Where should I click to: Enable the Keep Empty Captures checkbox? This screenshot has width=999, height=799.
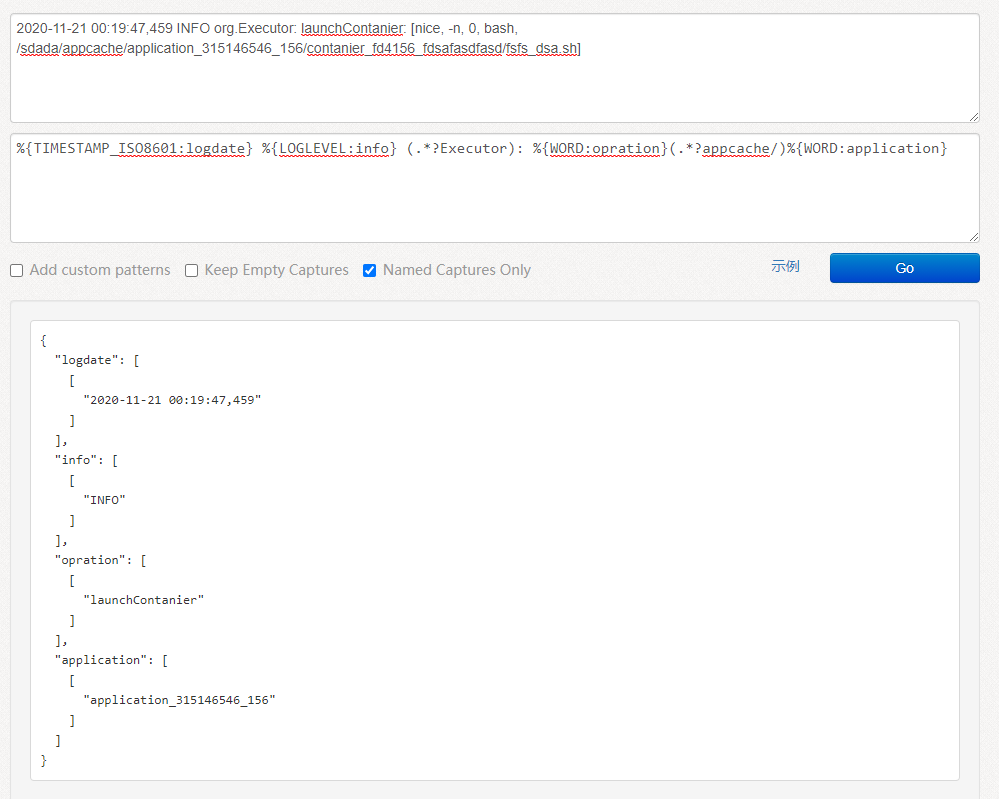click(x=190, y=270)
